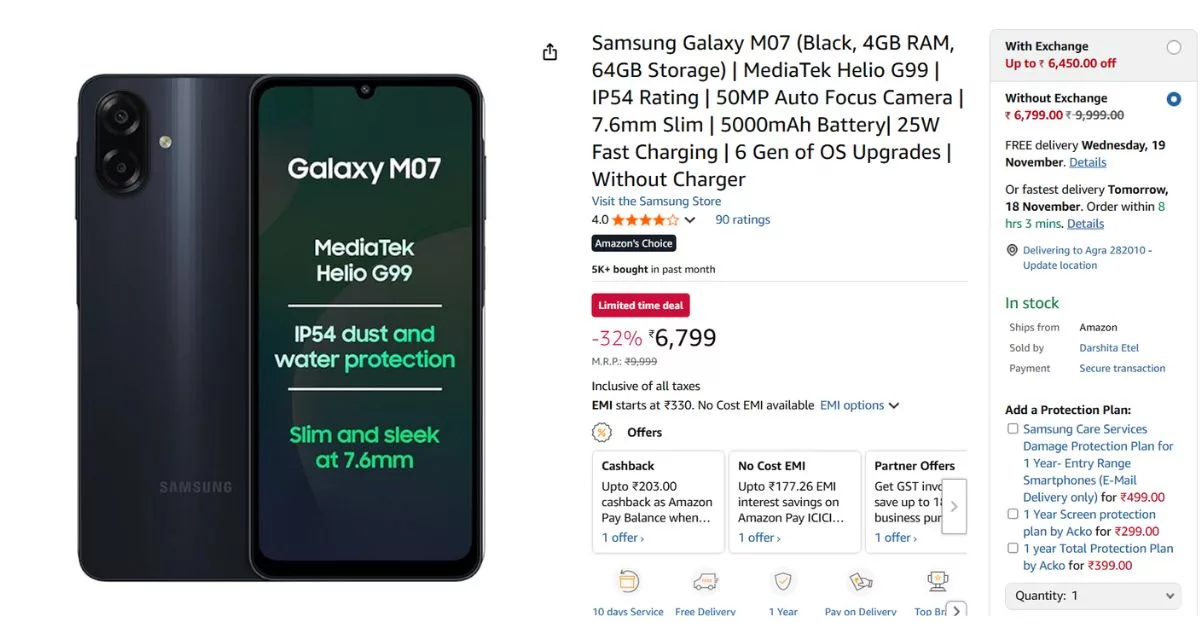Enable the Samsung Care Damage Protection checkbox
Image resolution: width=1200 pixels, height=628 pixels.
pyautogui.click(x=1013, y=428)
